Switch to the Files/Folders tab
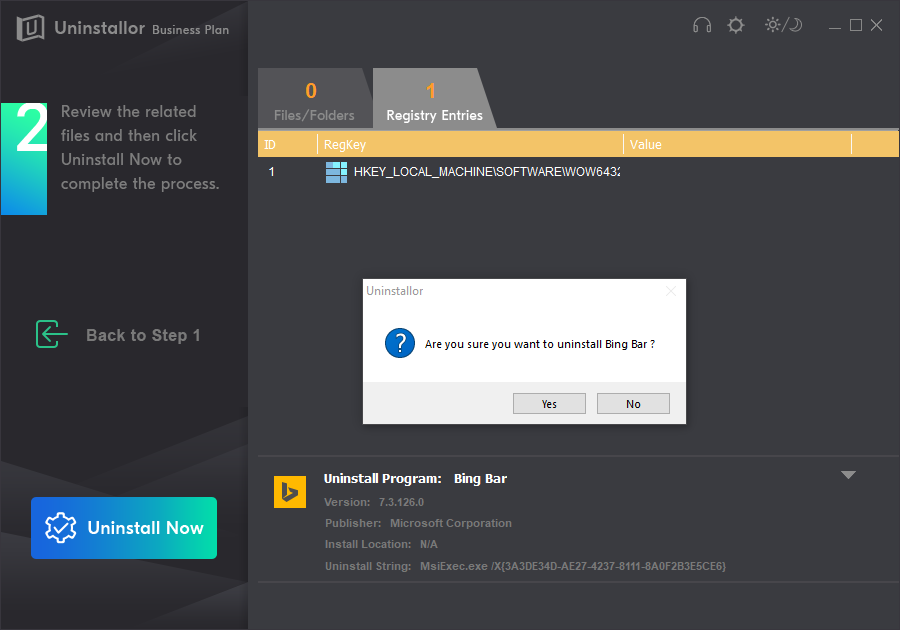This screenshot has height=630, width=900. tap(314, 98)
